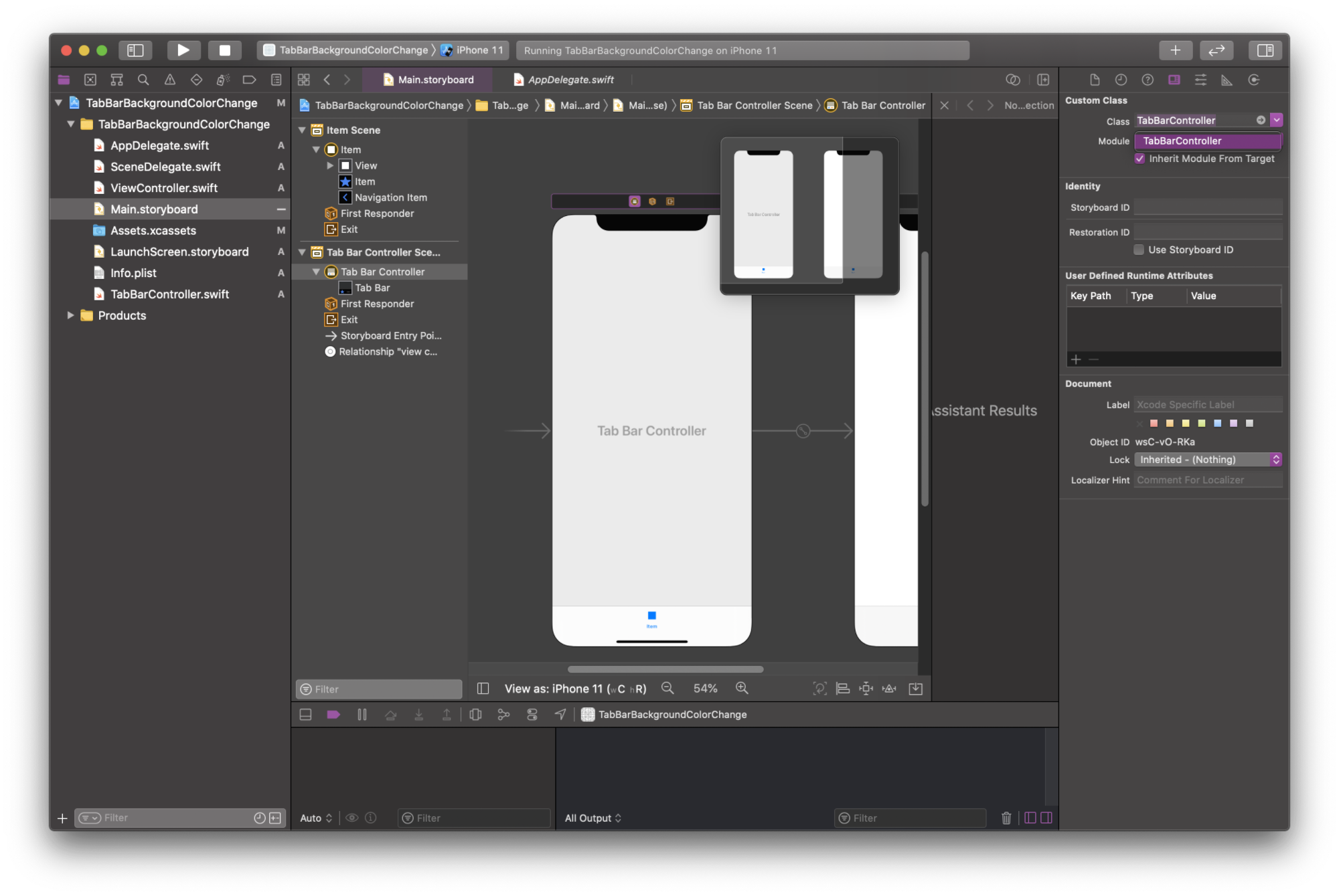Click the Stop button in toolbar
Image resolution: width=1339 pixels, height=896 pixels.
(x=225, y=50)
